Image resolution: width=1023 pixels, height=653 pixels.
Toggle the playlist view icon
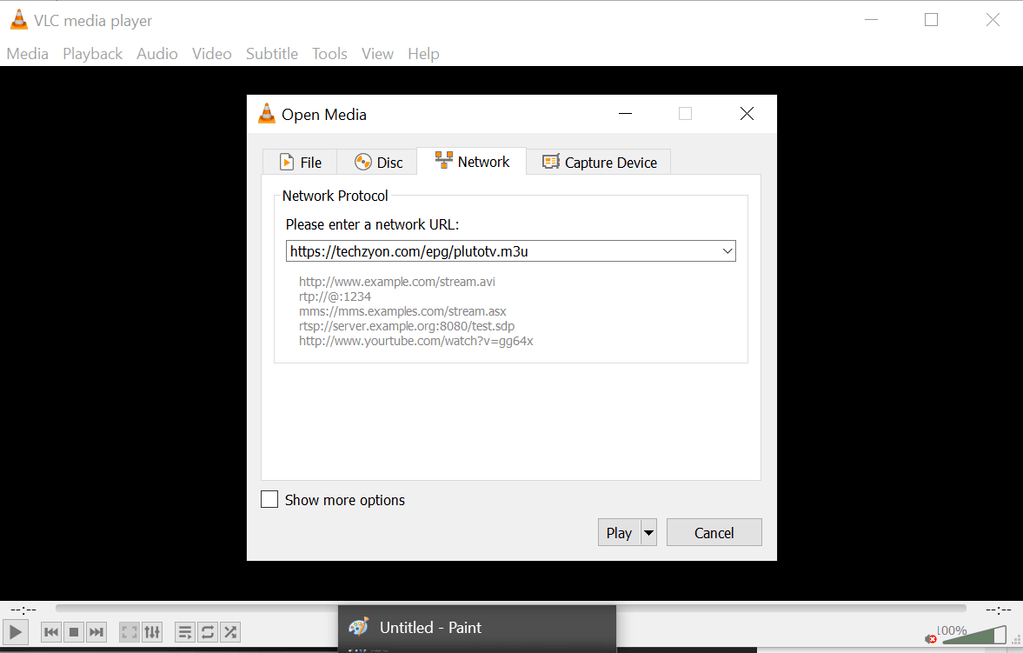tap(185, 631)
